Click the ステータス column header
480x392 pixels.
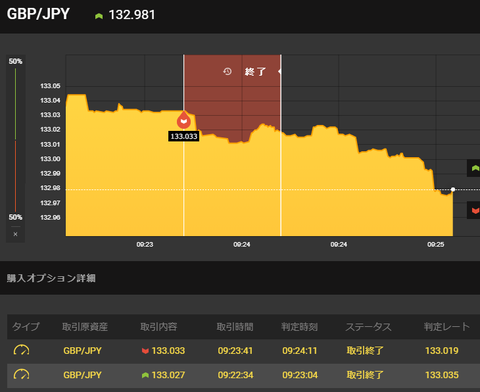pos(368,327)
